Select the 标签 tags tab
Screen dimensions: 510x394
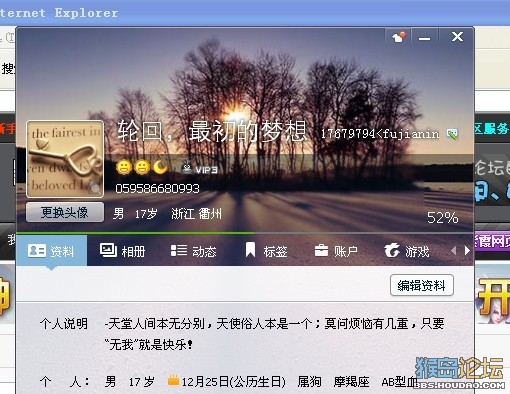tap(266, 251)
